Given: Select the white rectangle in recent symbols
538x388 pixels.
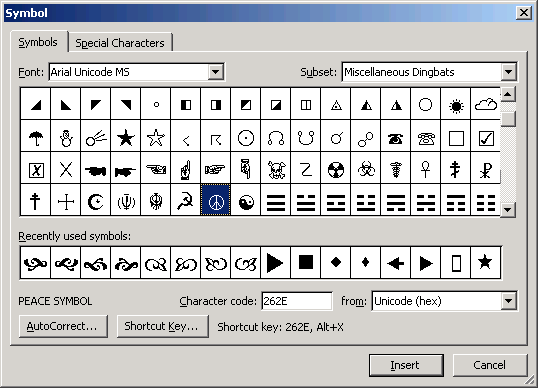Looking at the screenshot, I should pyautogui.click(x=456, y=263).
